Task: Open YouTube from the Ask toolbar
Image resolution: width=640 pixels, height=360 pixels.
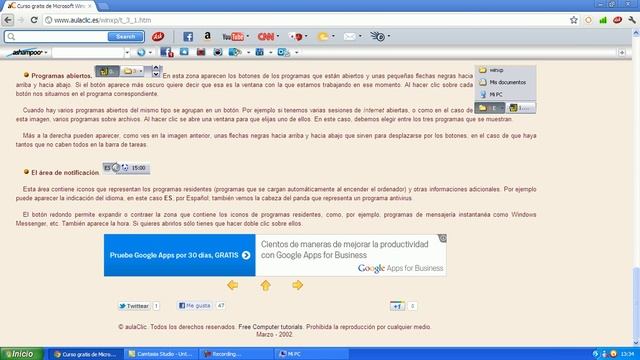Action: (x=233, y=37)
